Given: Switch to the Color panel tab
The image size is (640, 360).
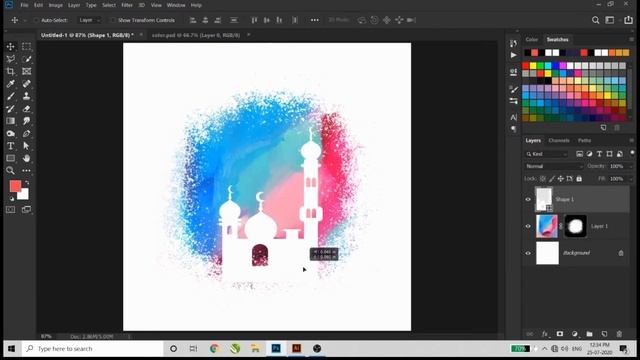Looking at the screenshot, I should point(532,40).
